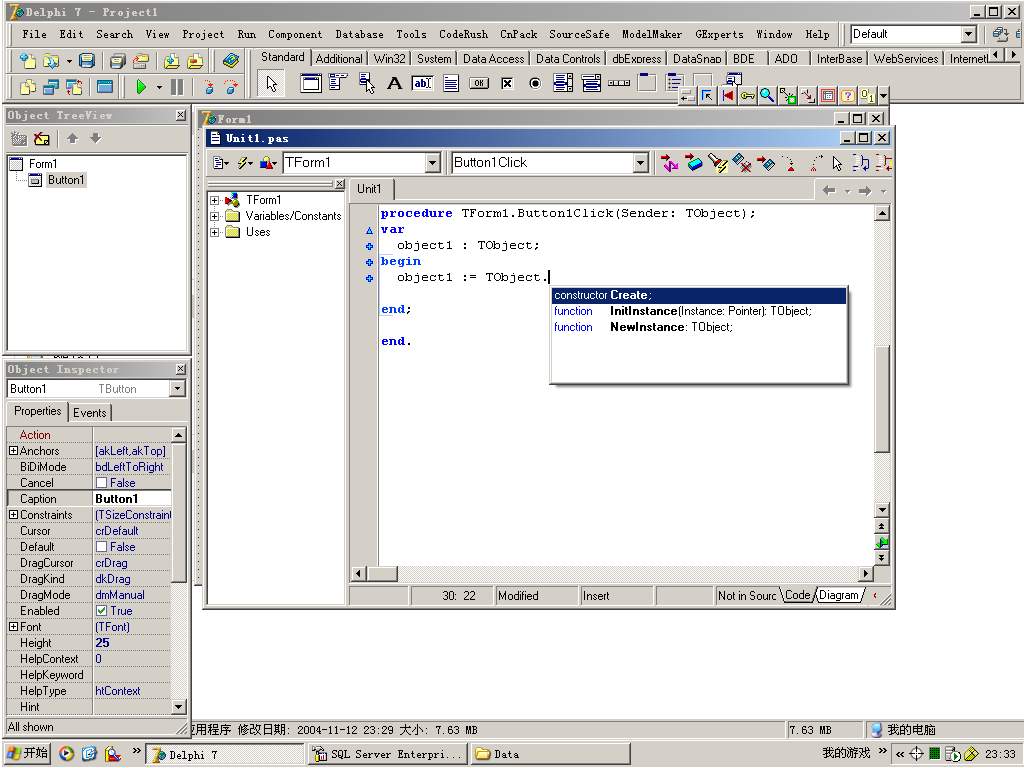This screenshot has width=1024, height=768.
Task: Click the magnifier search icon in floating toolbar
Action: pos(767,96)
